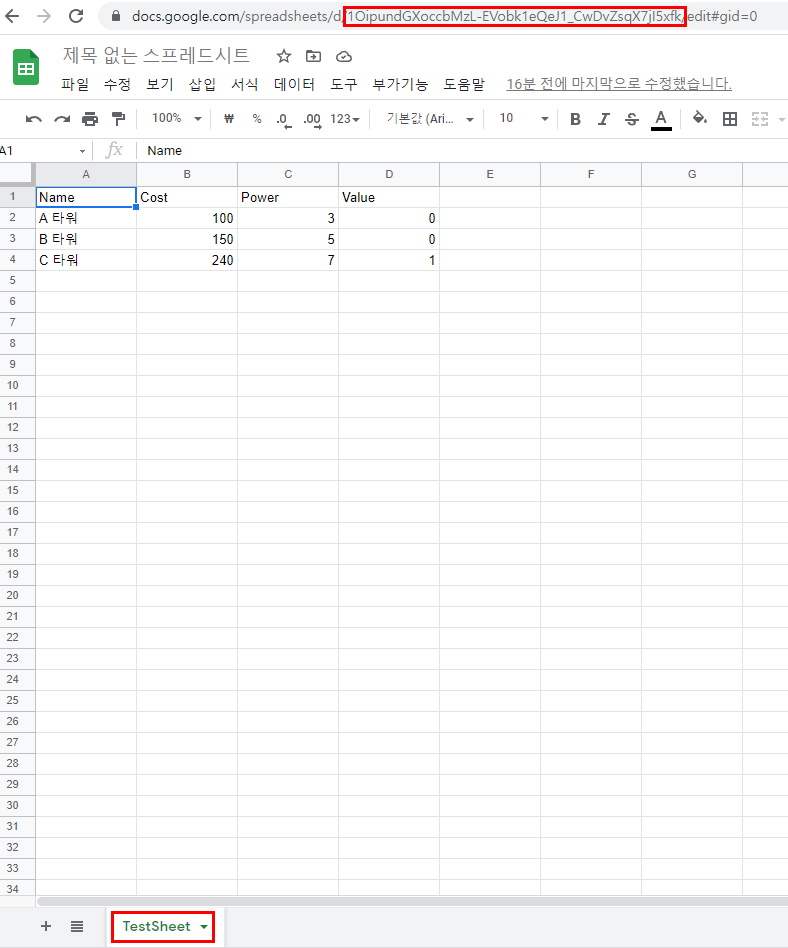Viewport: 788px width, 948px height.
Task: Select the cell containing 150
Action: point(187,239)
